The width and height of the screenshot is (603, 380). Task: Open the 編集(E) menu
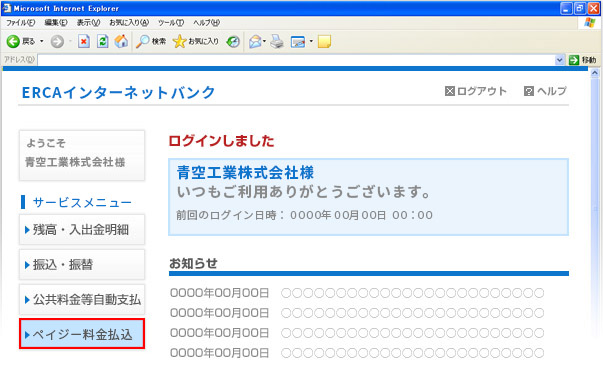click(56, 23)
